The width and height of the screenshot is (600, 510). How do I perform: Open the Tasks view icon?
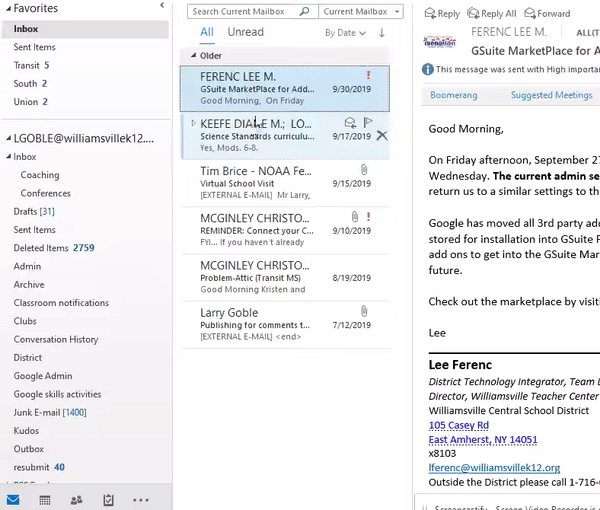click(x=108, y=500)
